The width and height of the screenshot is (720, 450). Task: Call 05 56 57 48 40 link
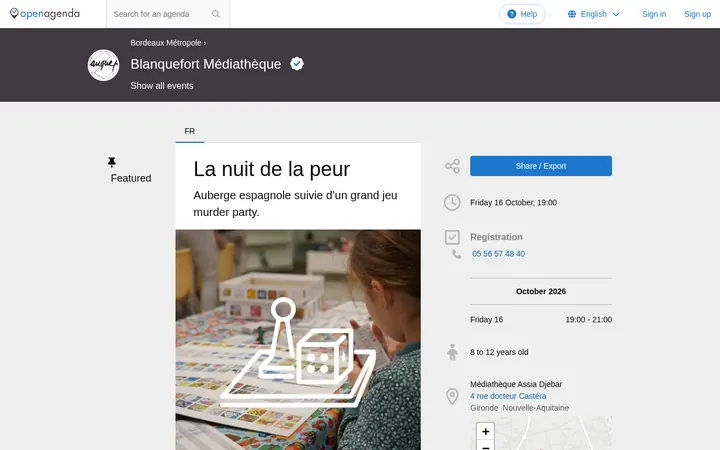pos(498,254)
